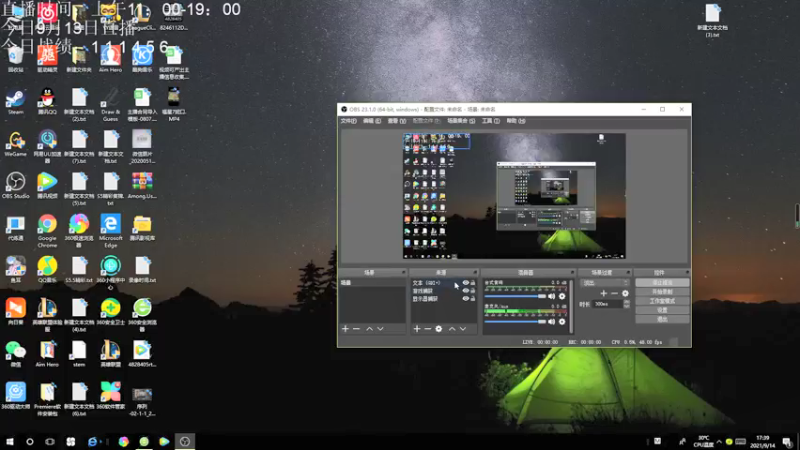This screenshot has width=800, height=450.
Task: Open the 帮助(H) menu in OBS
Action: pos(516,121)
